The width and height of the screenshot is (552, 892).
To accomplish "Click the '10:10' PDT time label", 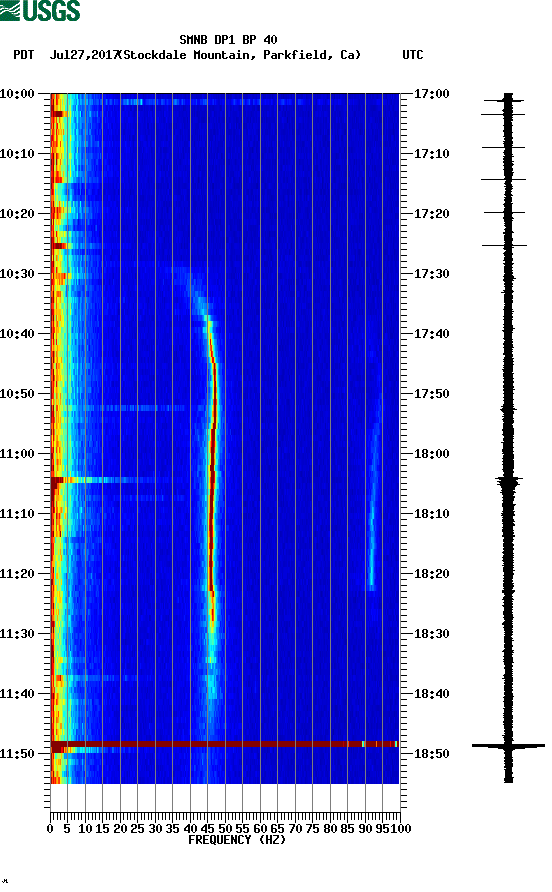I will point(17,154).
